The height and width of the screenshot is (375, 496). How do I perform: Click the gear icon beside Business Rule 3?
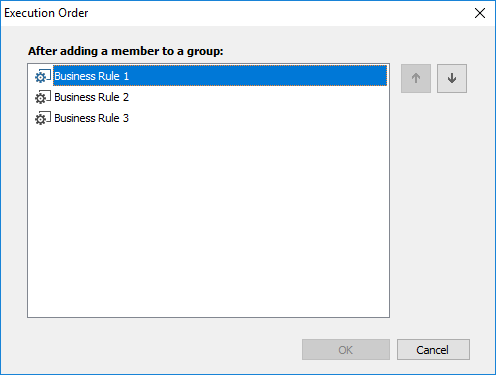pos(43,118)
